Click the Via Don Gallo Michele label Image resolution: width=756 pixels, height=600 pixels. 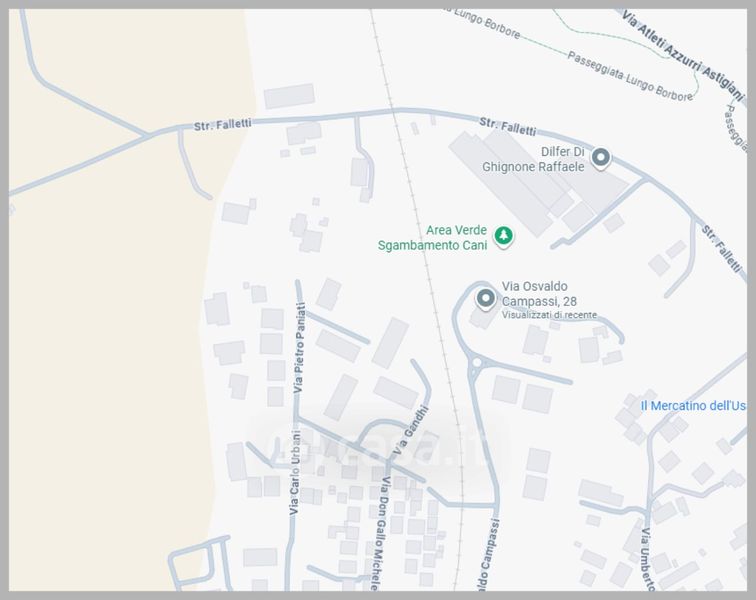tap(381, 533)
